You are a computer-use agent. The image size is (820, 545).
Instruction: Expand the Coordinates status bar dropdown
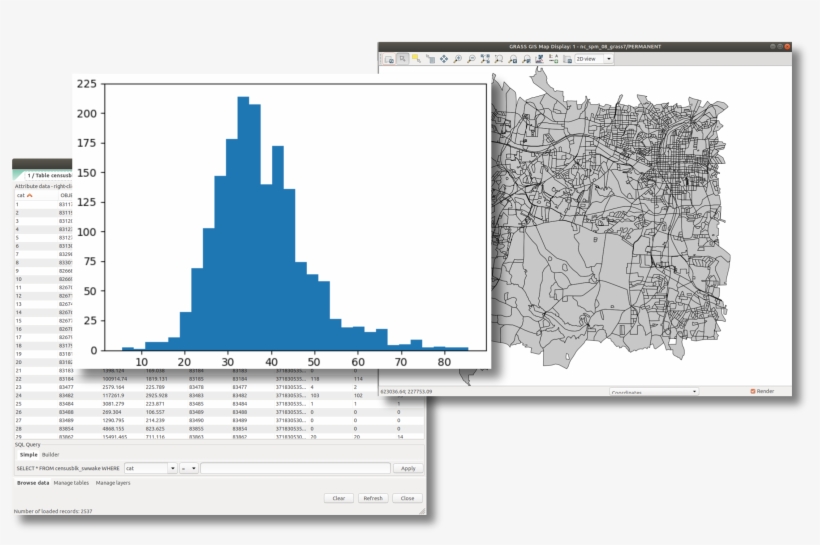(x=694, y=391)
